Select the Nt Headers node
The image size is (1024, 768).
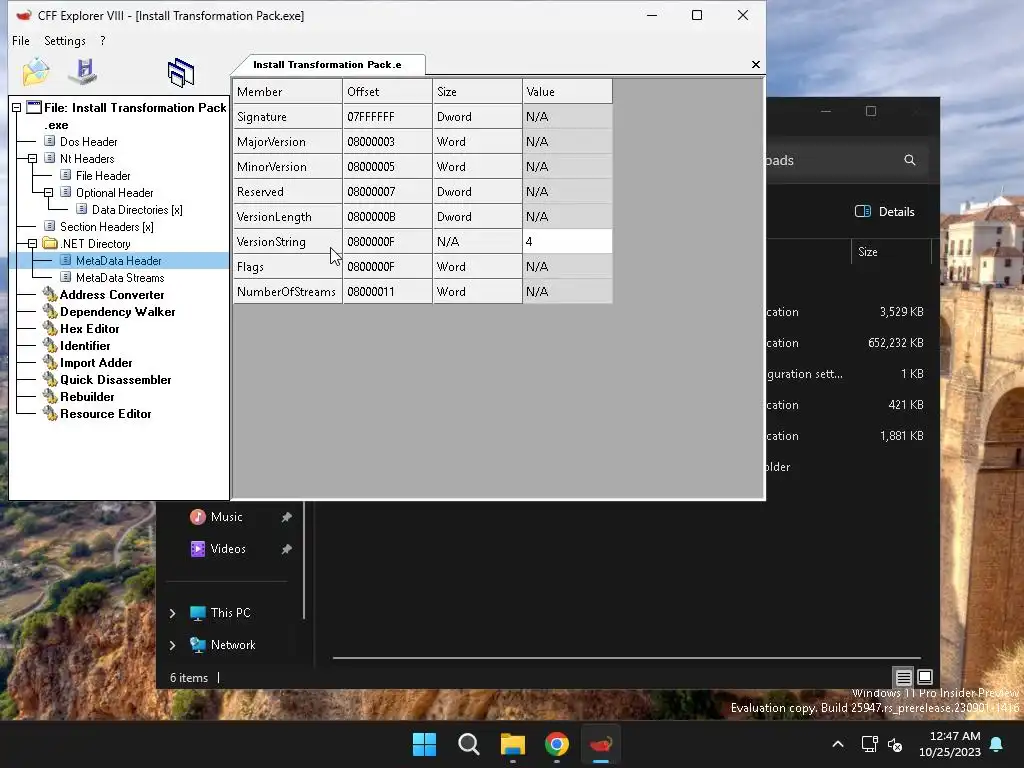(x=87, y=159)
